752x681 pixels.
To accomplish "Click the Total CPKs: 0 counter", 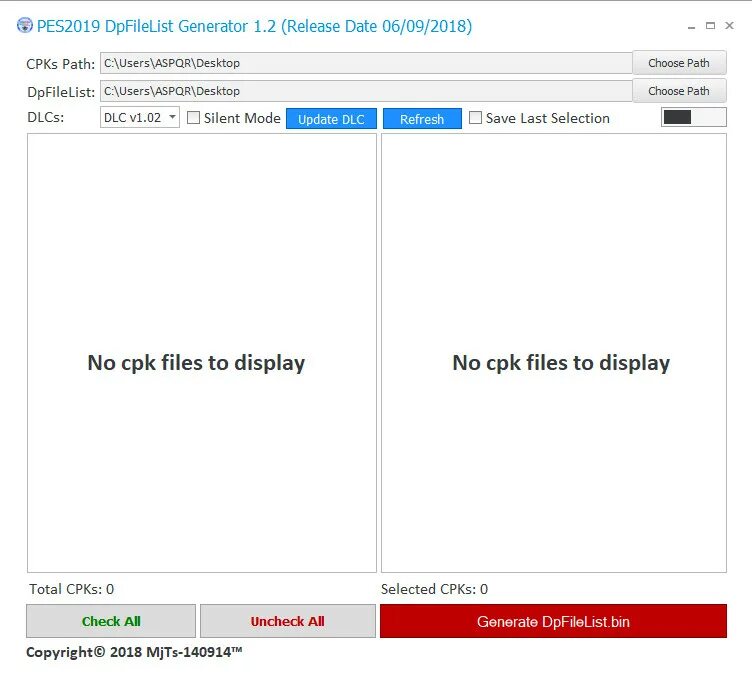I will tap(71, 589).
